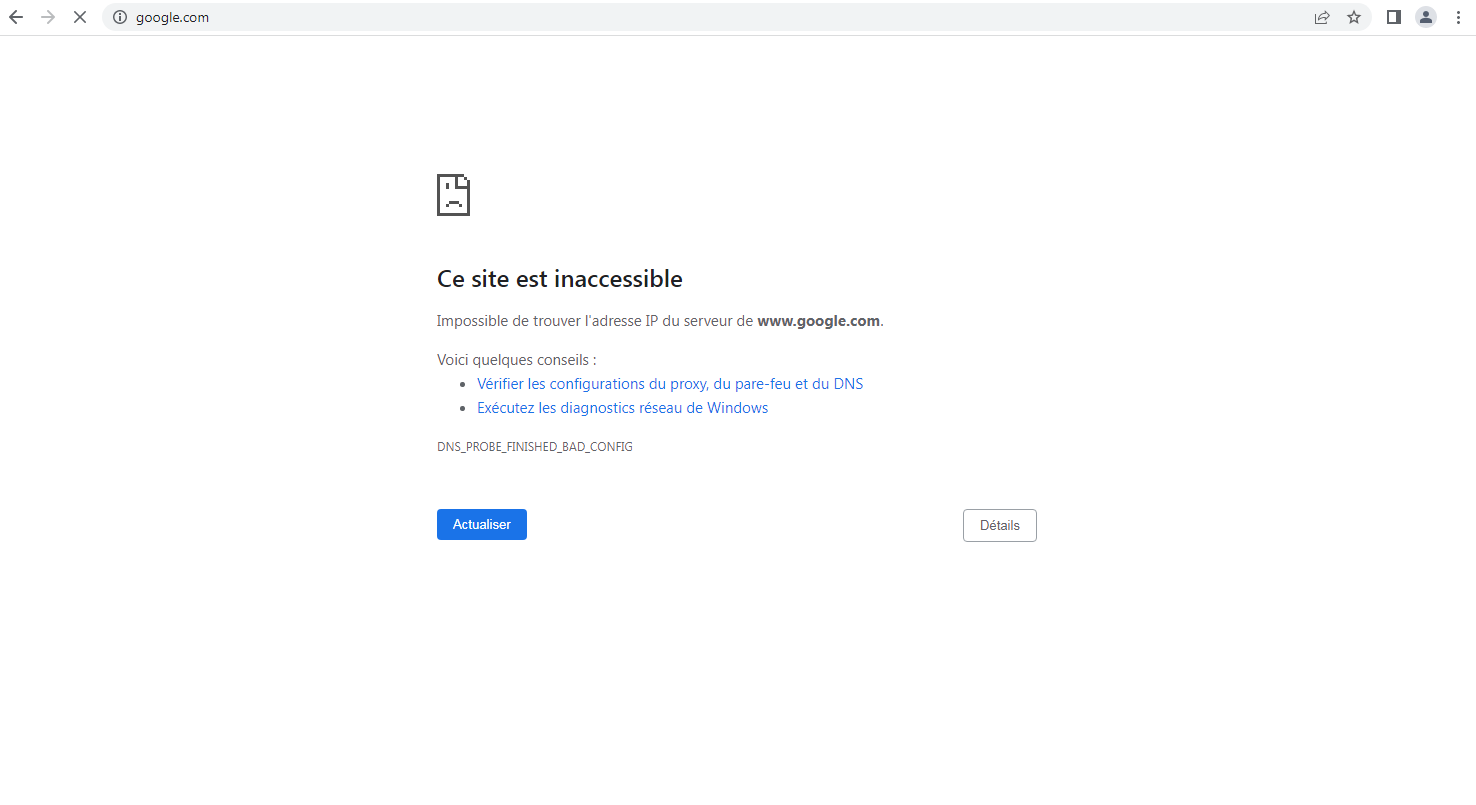Viewport: 1476px width, 805px height.
Task: Run the Windows network diagnostics link
Action: [x=622, y=408]
